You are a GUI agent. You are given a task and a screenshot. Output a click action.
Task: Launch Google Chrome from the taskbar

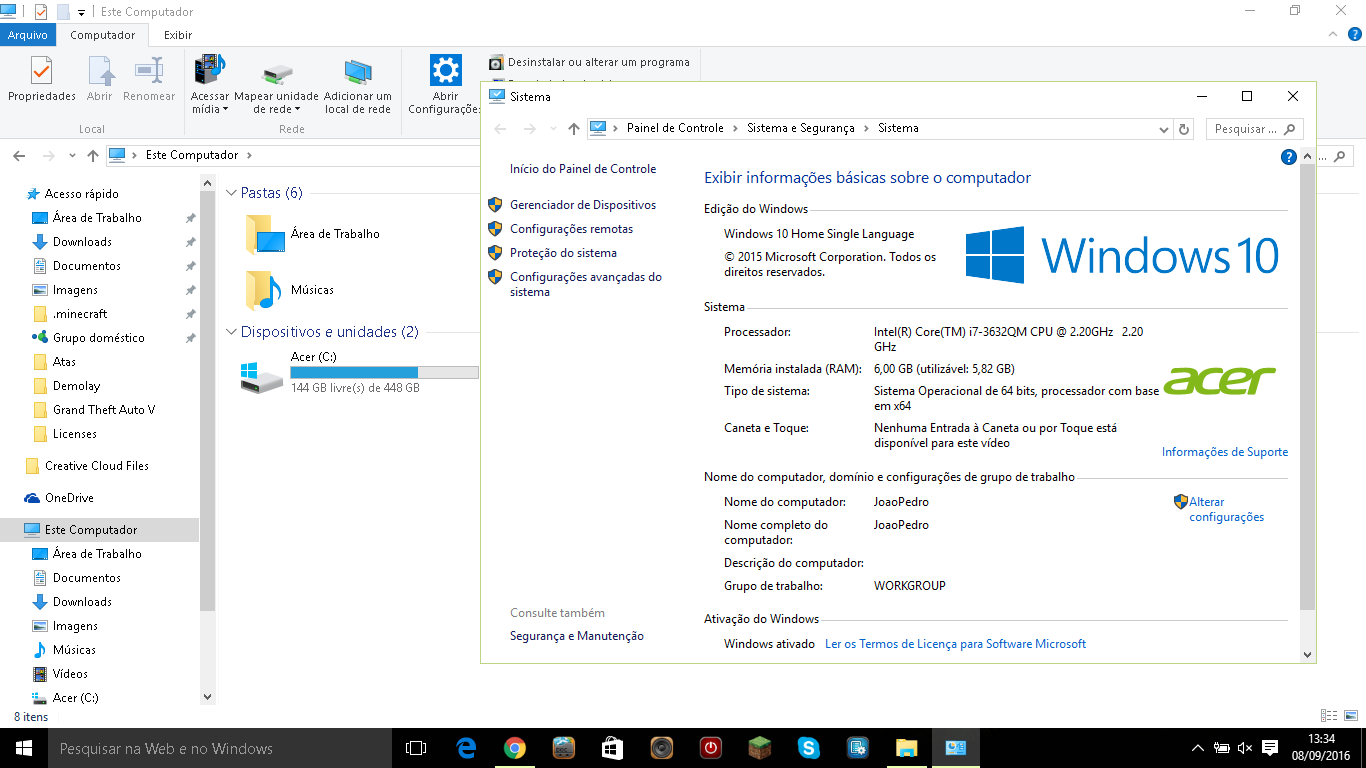click(515, 748)
